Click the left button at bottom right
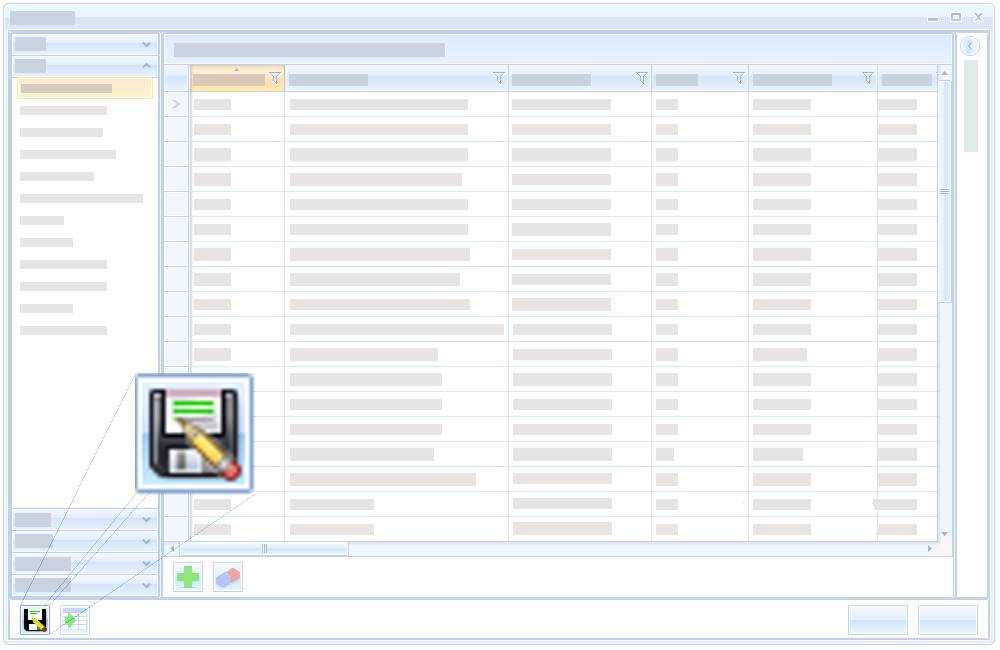1000x650 pixels. 877,620
